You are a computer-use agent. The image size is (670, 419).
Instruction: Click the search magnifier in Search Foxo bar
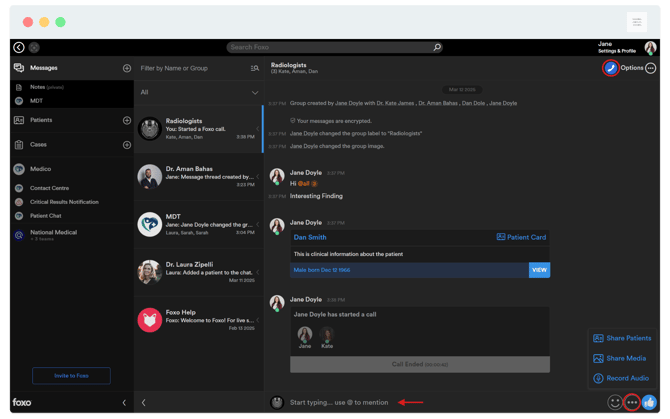[437, 47]
